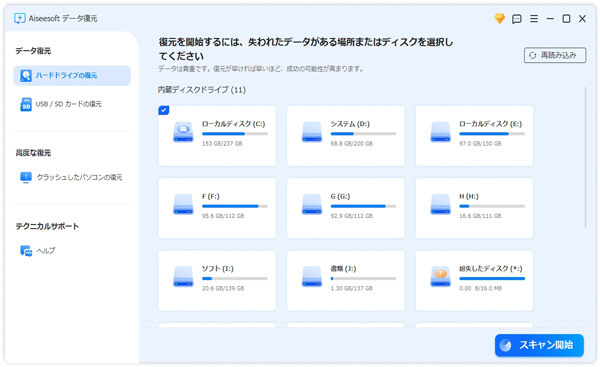The image size is (600, 367).
Task: Click the スキャン開始 button
Action: click(x=539, y=345)
